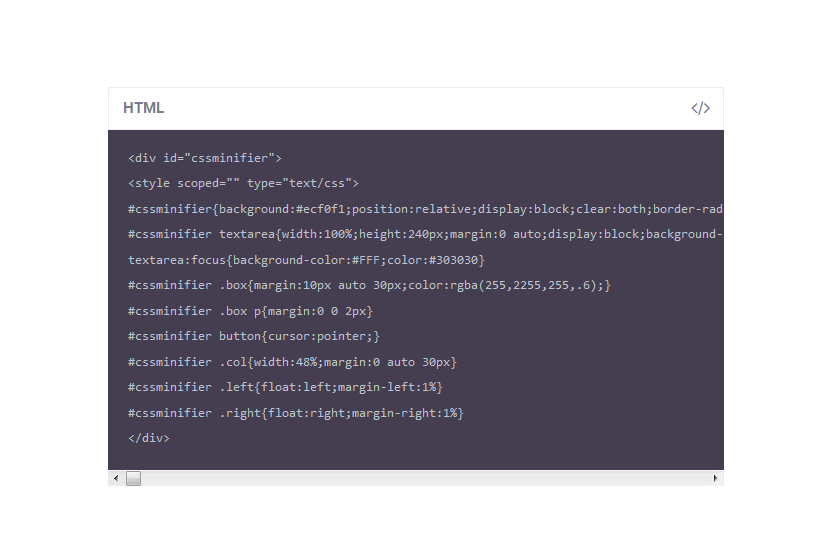
Task: Click the textarea:focus rule line
Action: [x=306, y=260]
